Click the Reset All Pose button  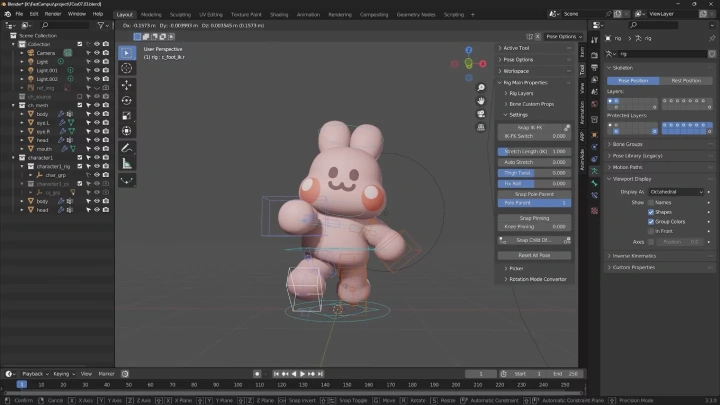534,255
